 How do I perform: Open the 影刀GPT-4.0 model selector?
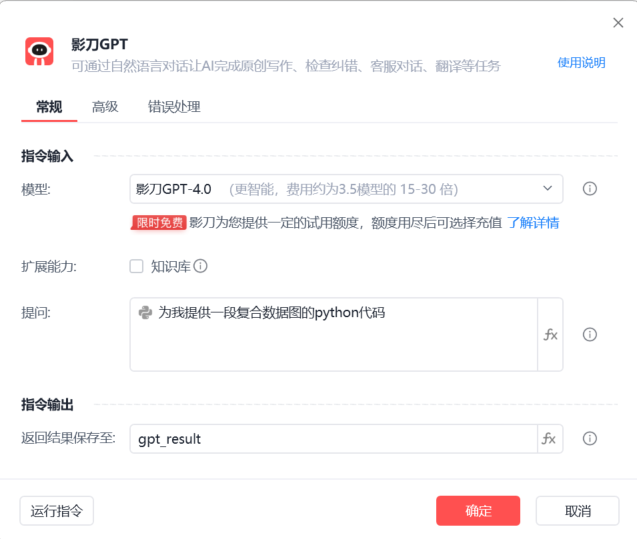click(x=340, y=188)
